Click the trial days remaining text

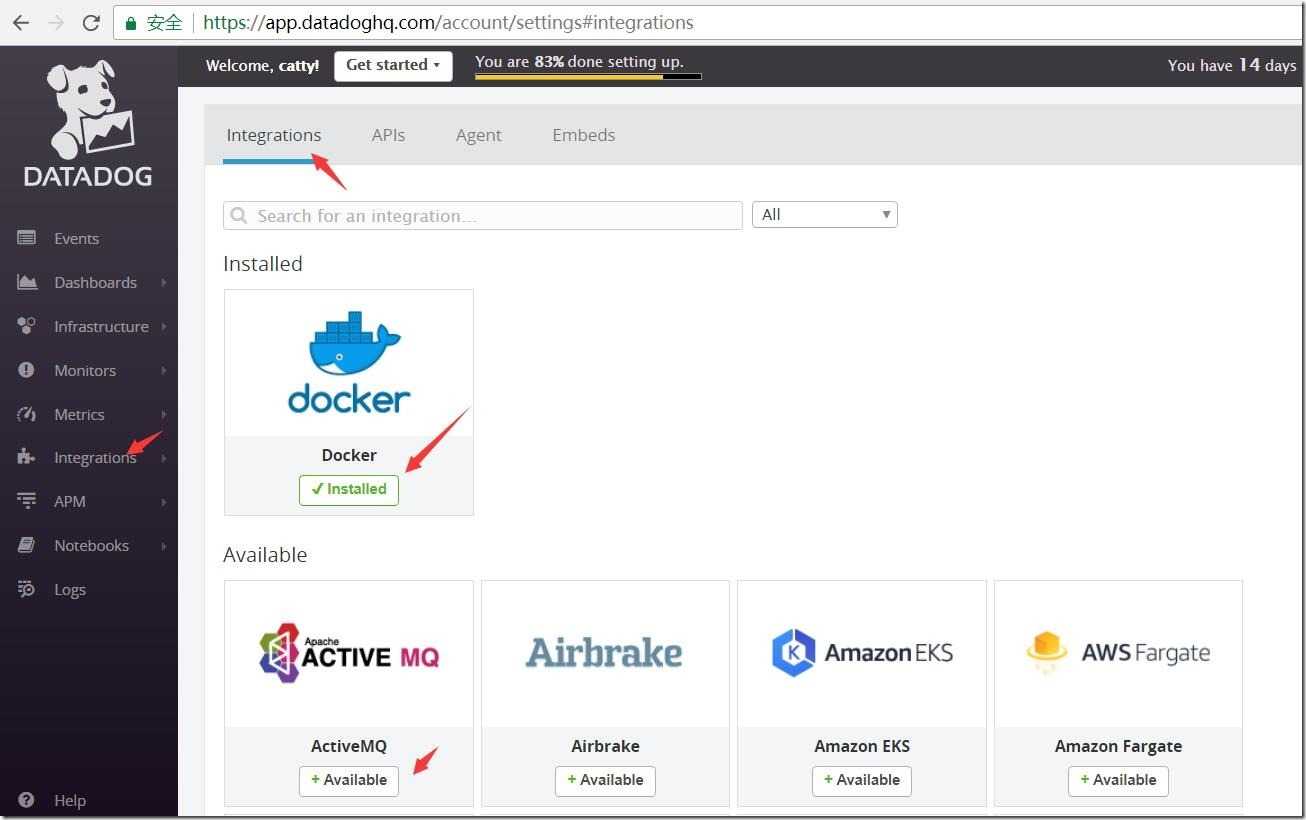[x=1232, y=65]
